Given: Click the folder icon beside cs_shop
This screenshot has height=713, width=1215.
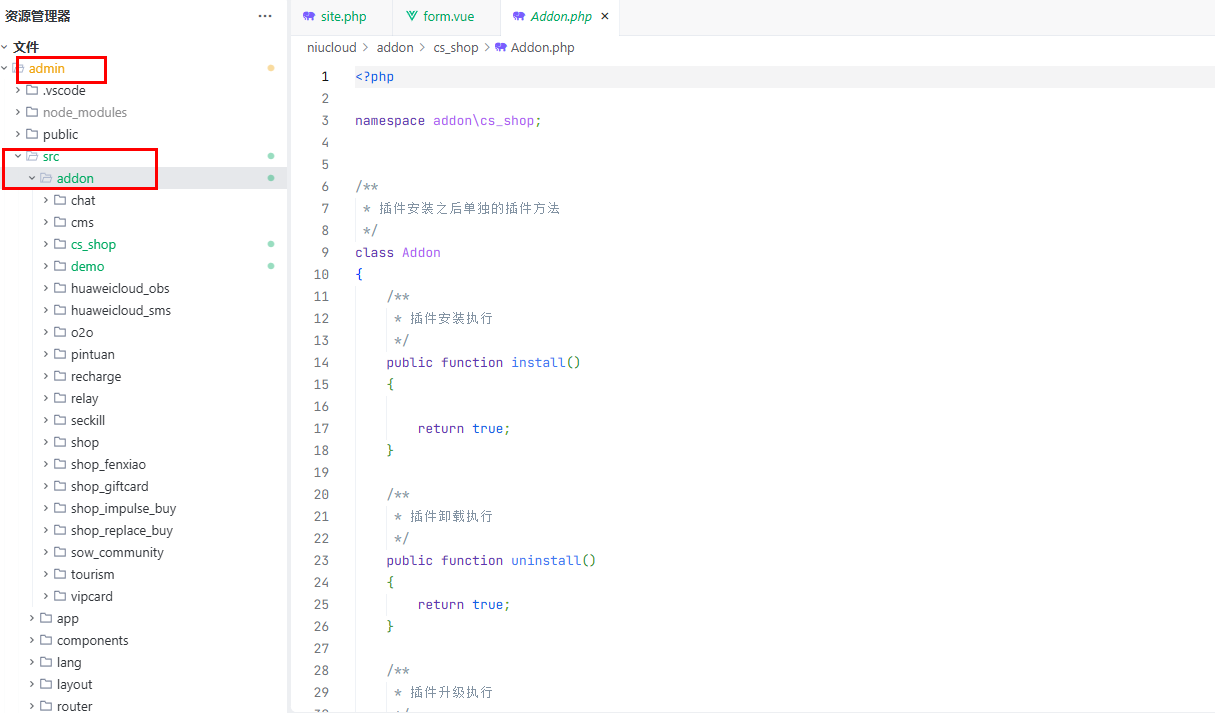Looking at the screenshot, I should (60, 244).
